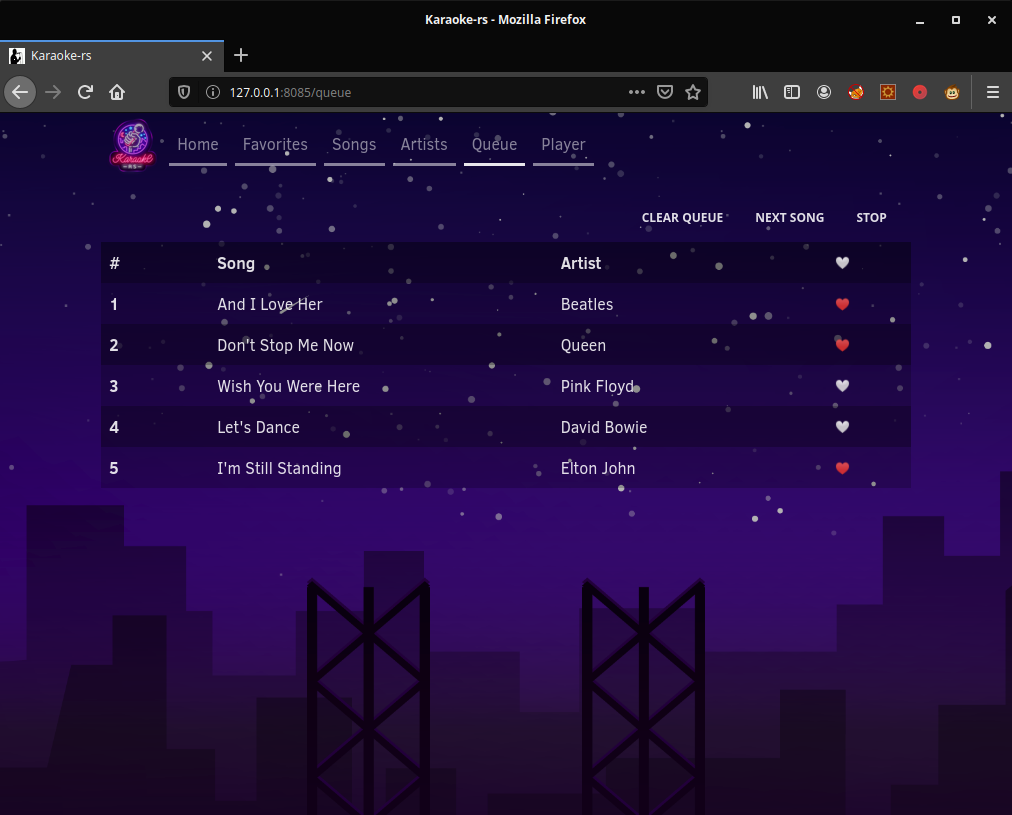This screenshot has width=1012, height=815.
Task: Remove I'm Still Standing from favorites
Action: pos(842,468)
